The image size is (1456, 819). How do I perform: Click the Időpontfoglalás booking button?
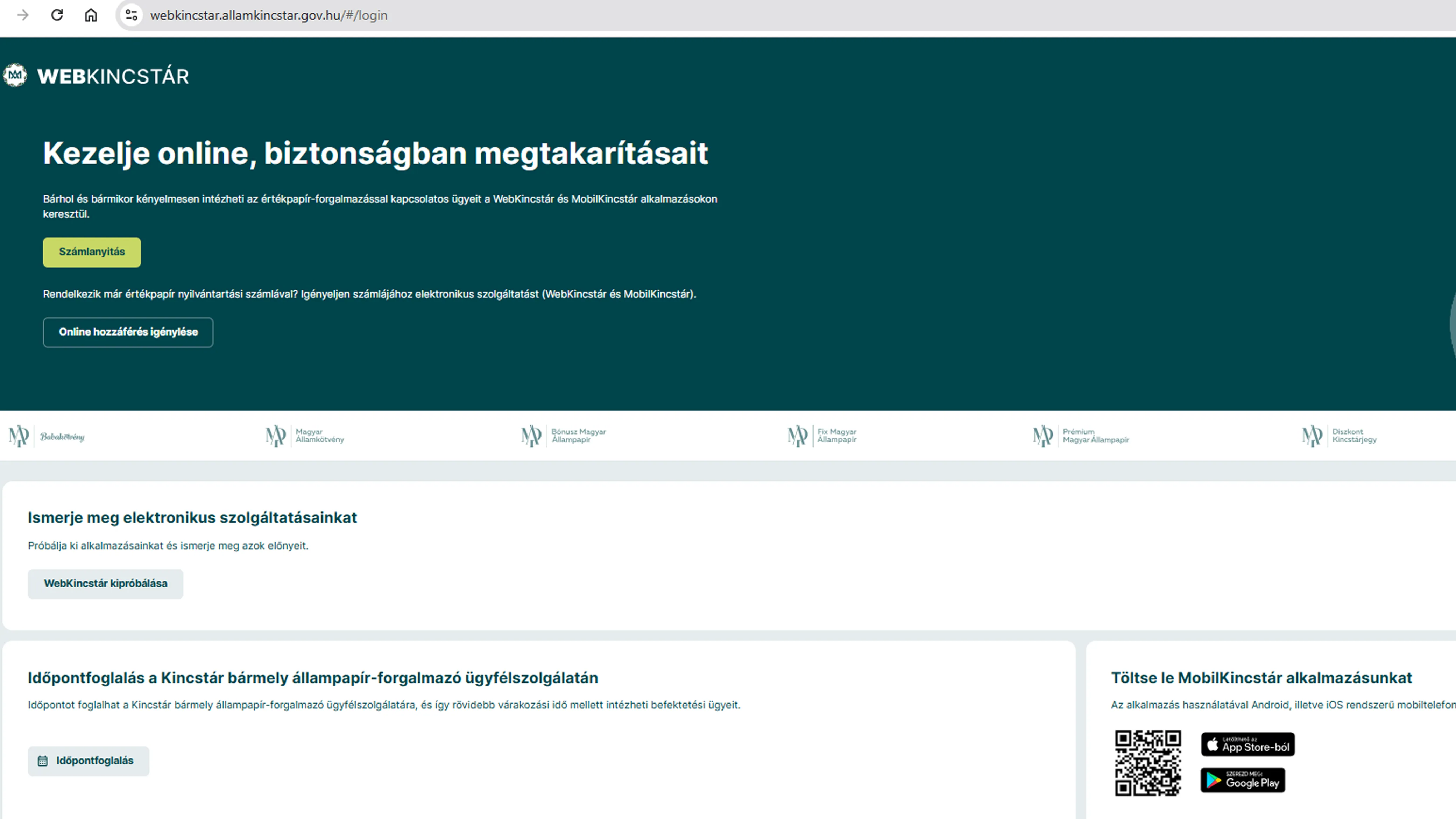[89, 761]
